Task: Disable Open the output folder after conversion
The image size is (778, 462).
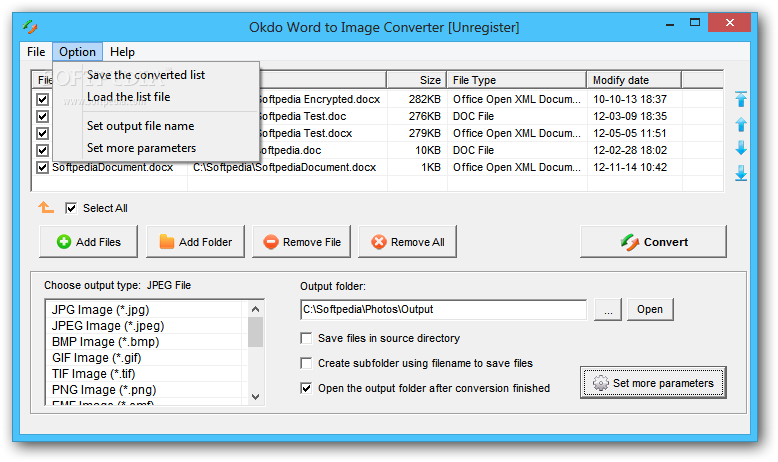Action: coord(306,388)
